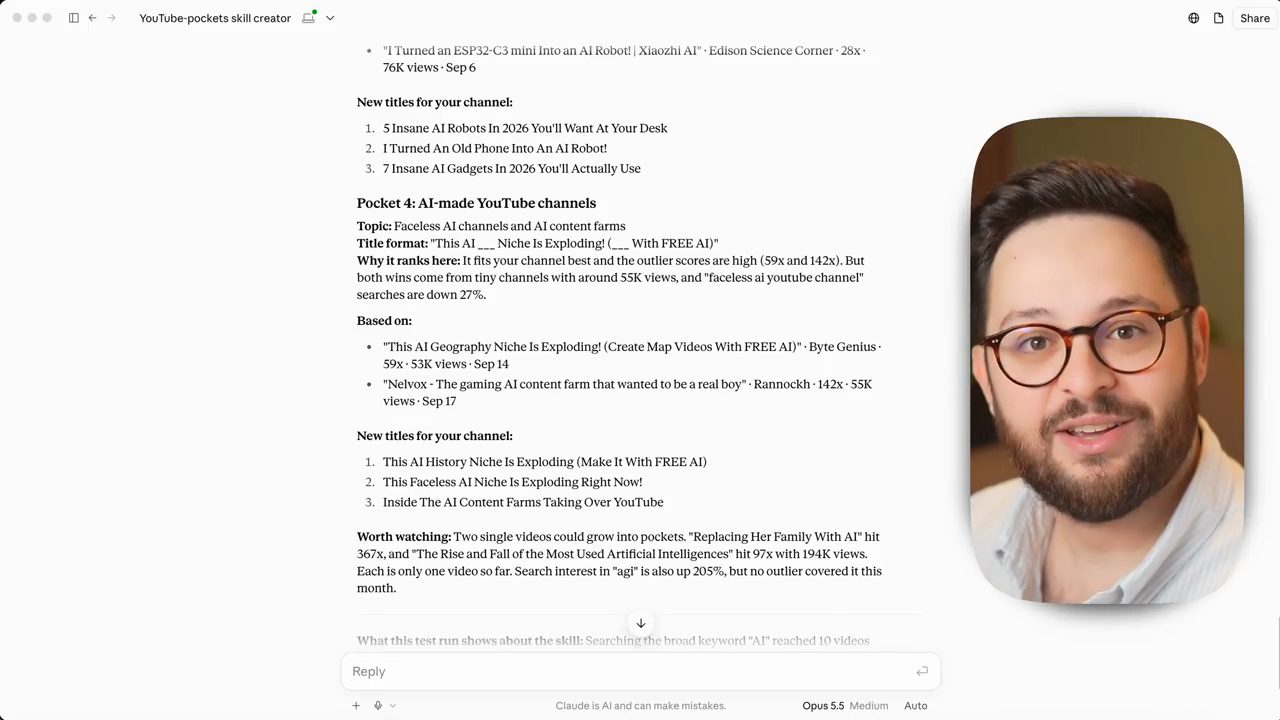The width and height of the screenshot is (1280, 720).
Task: Open the microphone options chevron
Action: pos(392,705)
